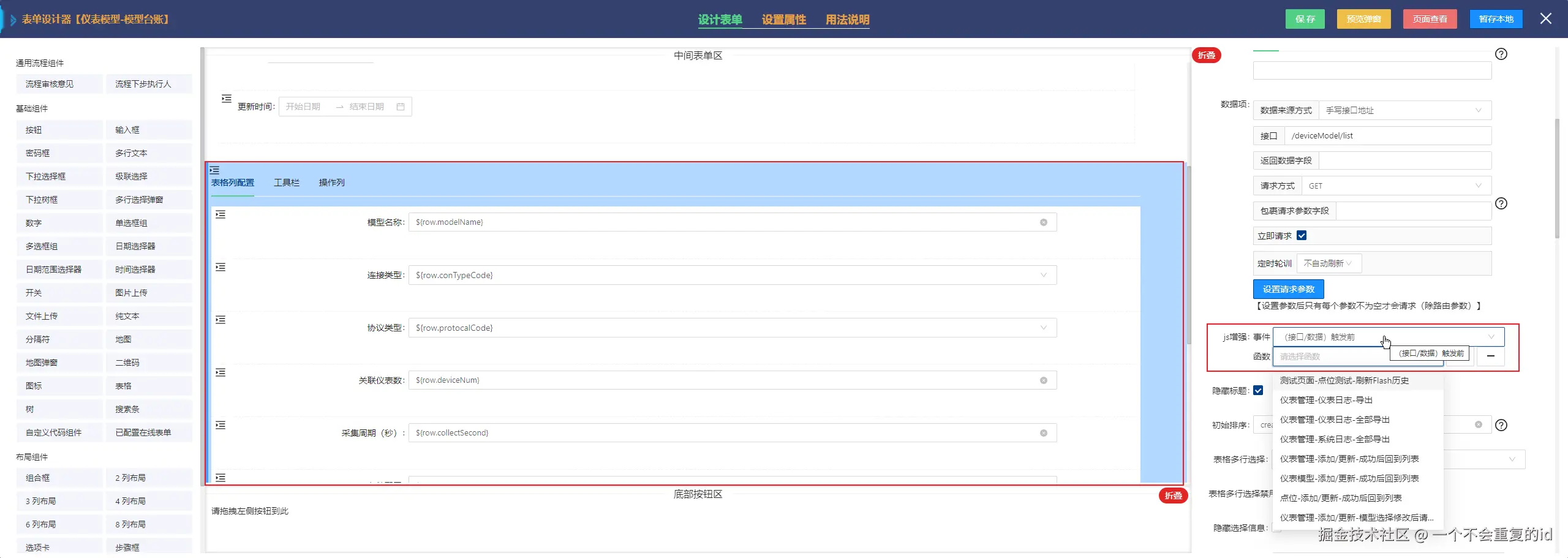Click the 页面查看 button
This screenshot has height=558, width=1568.
pos(1430,19)
